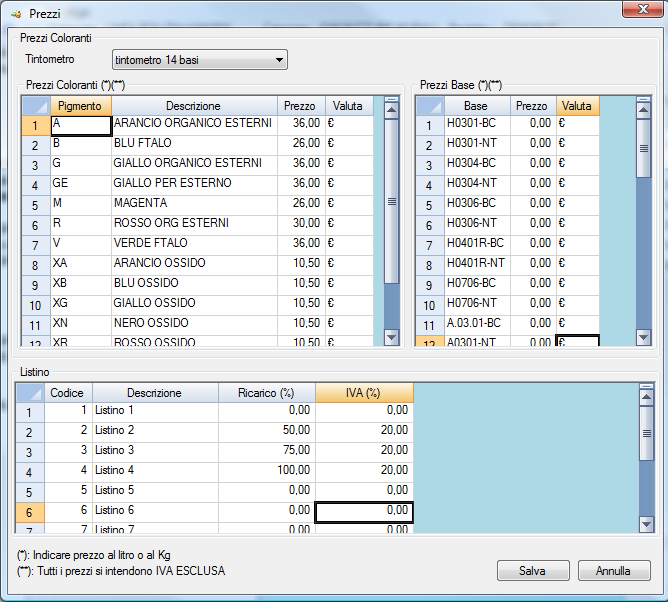Select all cells via Listino table corner
668x602 pixels.
[30, 393]
